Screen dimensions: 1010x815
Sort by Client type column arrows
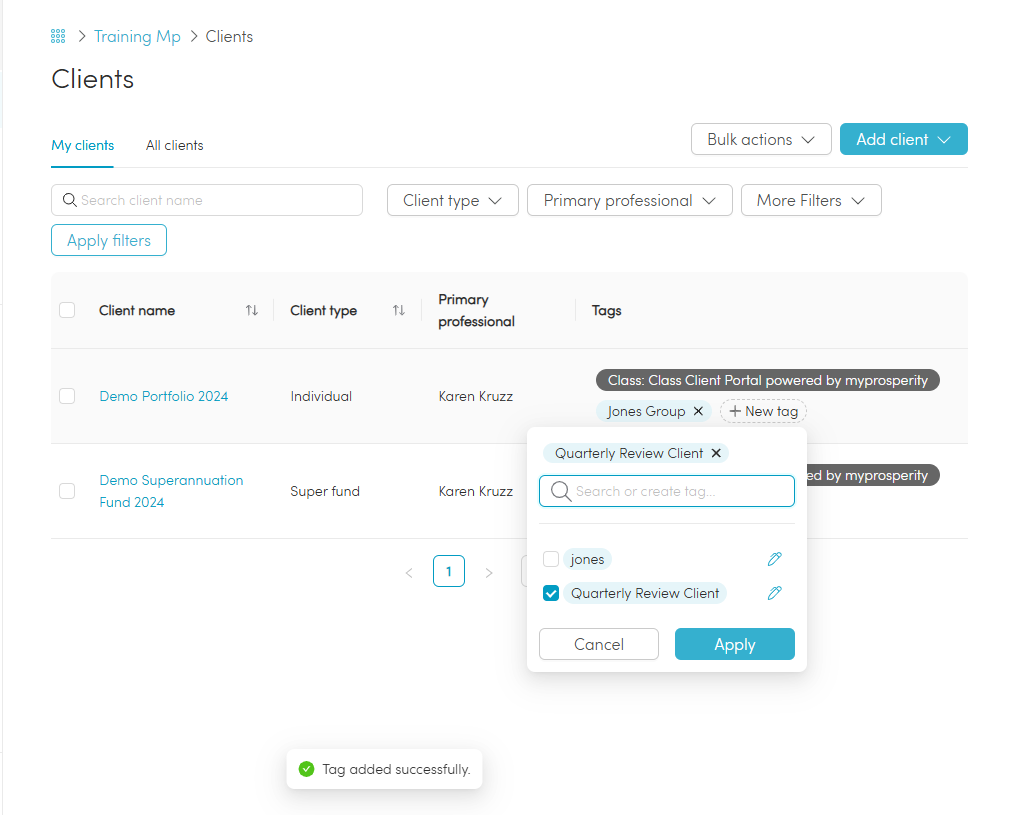pyautogui.click(x=399, y=311)
